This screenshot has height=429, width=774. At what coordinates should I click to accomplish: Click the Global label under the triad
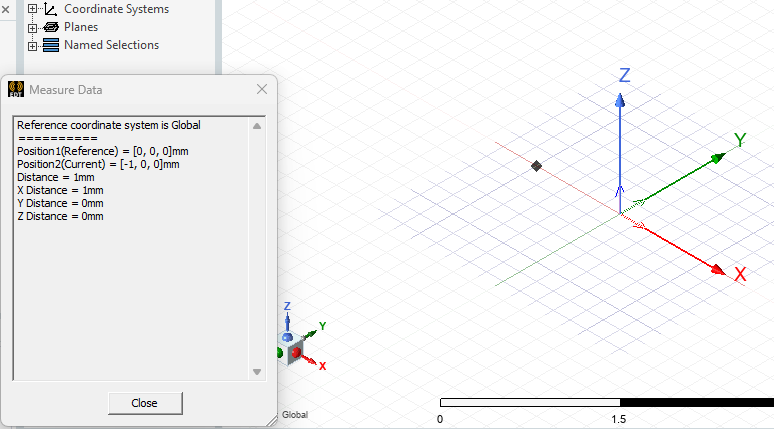click(x=295, y=415)
